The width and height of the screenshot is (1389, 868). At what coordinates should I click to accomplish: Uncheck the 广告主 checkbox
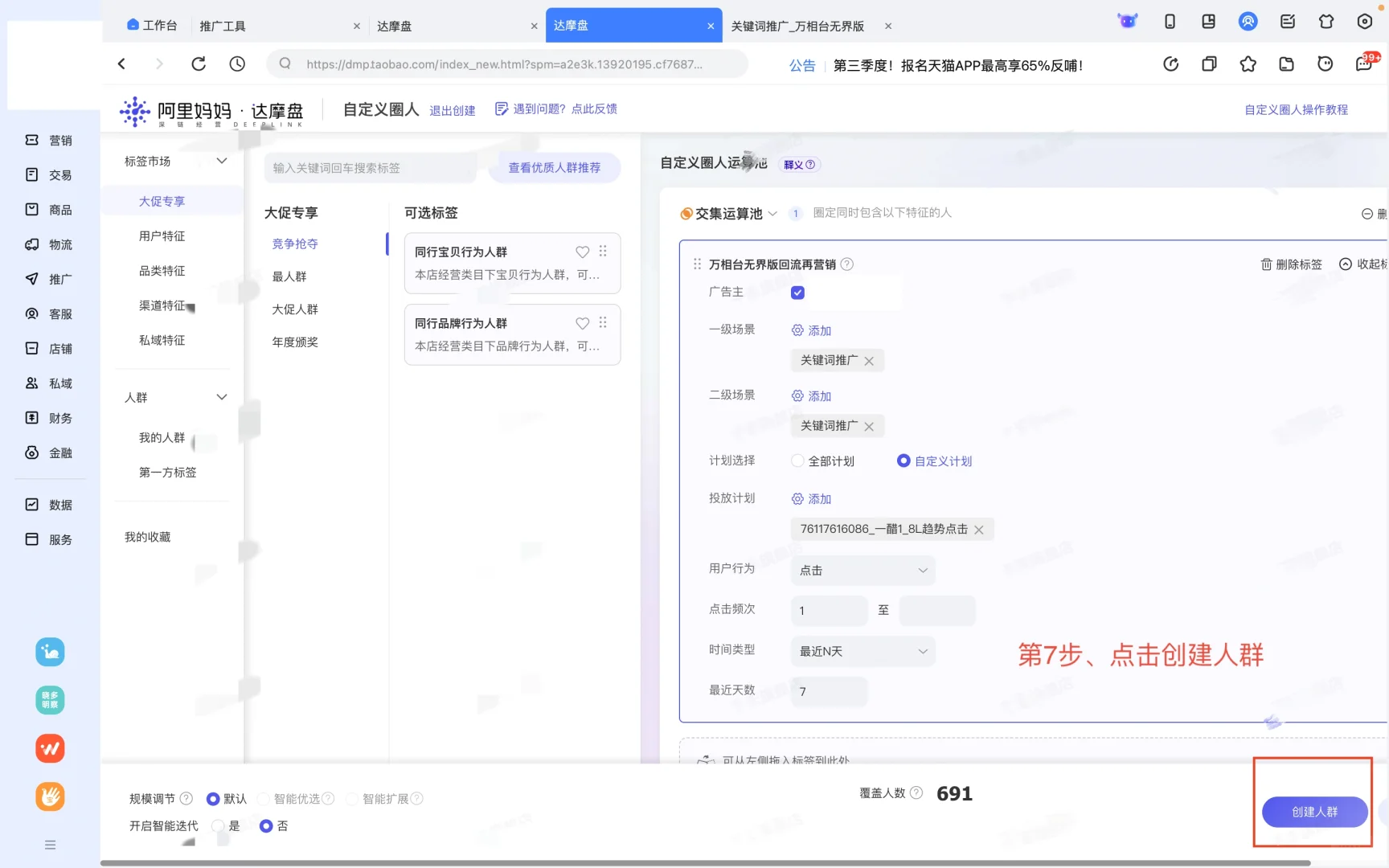coord(797,293)
